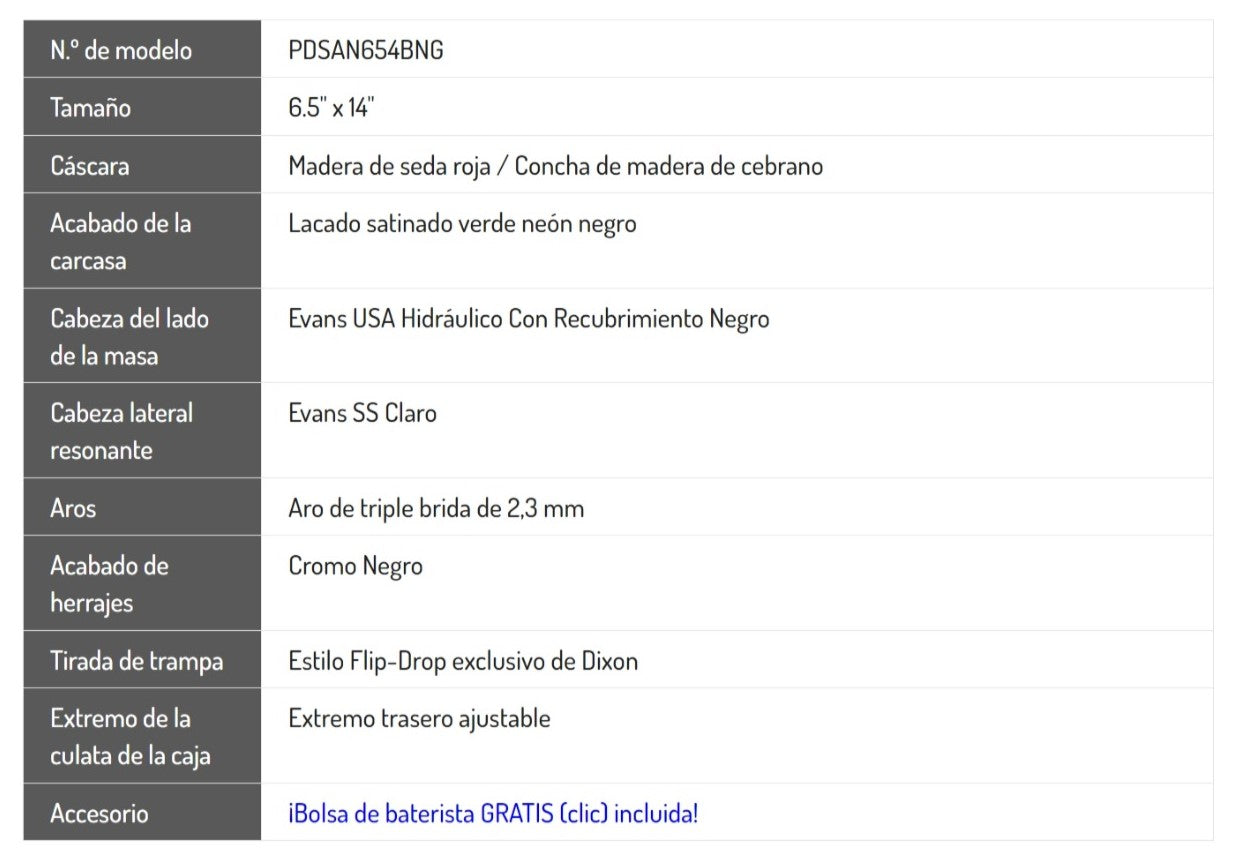Click the "Extremo trasero ajustable" value
This screenshot has width=1242, height=861.
click(419, 718)
